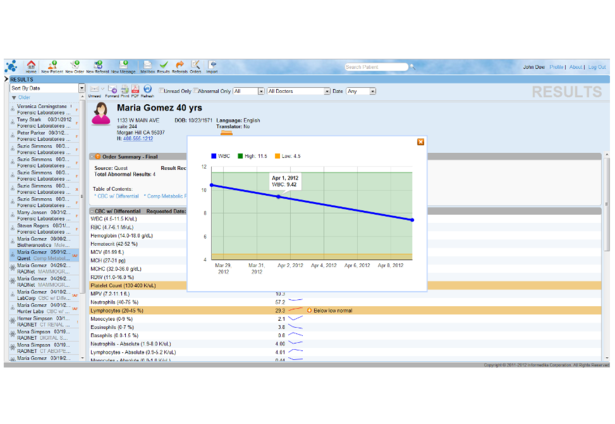
Task: Click the Apr 1 2012 chart data point
Action: (x=279, y=197)
